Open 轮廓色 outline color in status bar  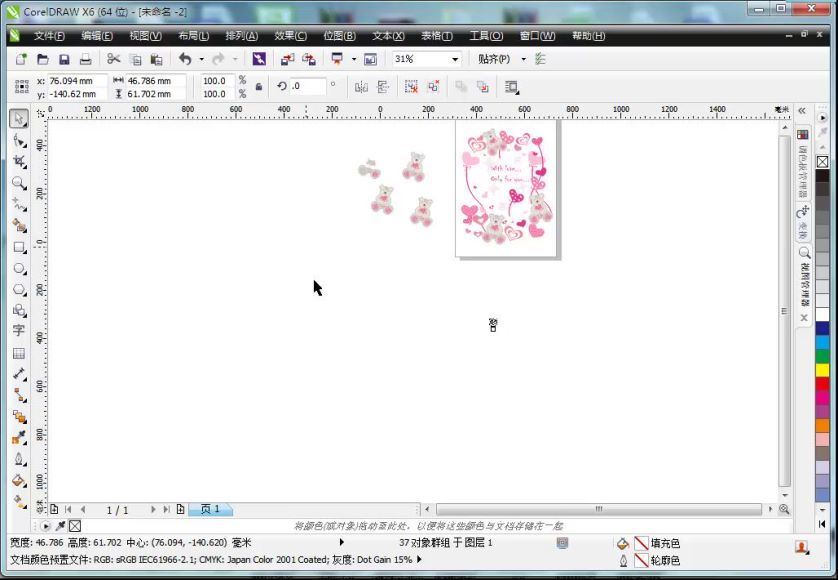point(648,561)
